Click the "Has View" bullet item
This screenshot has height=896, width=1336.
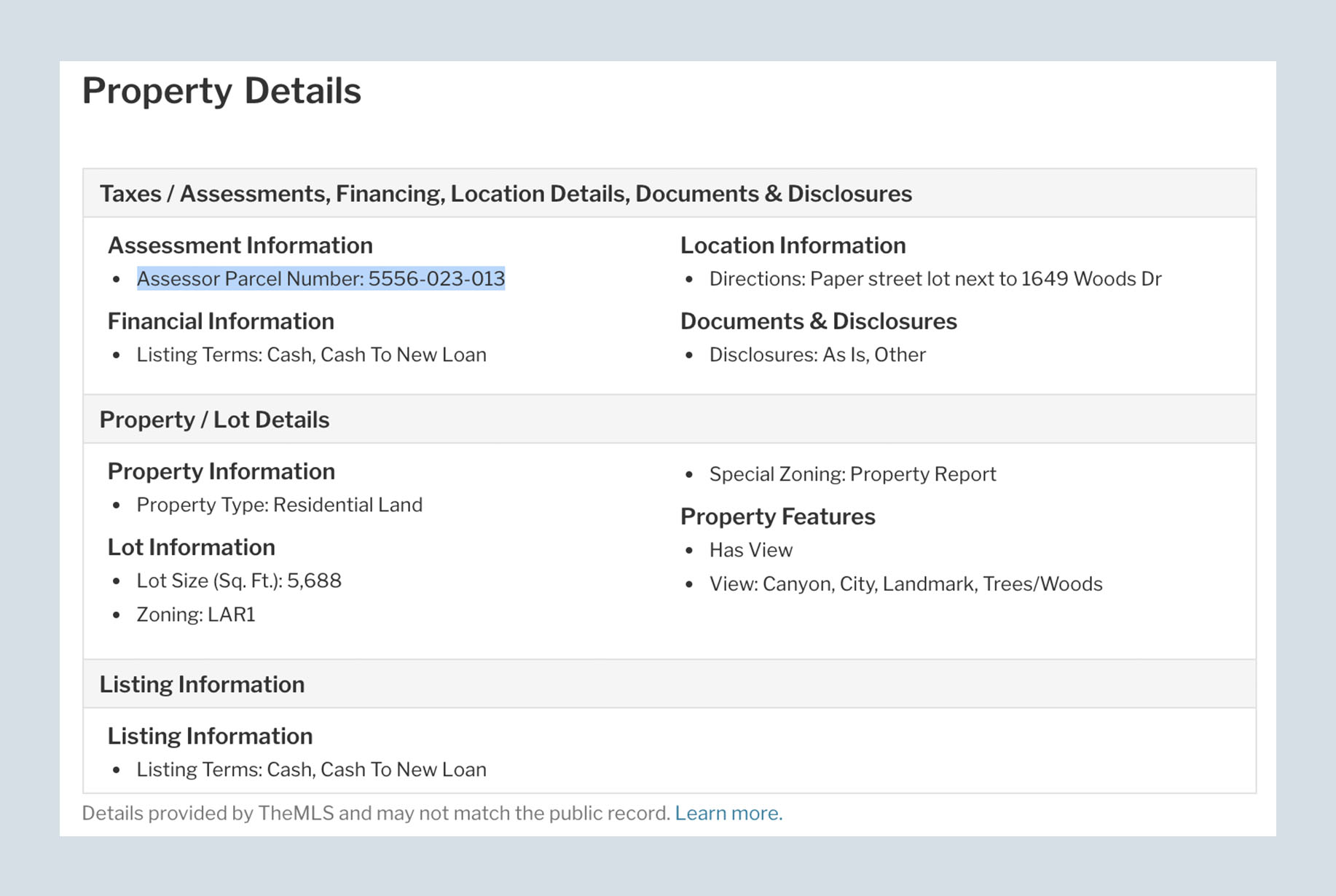point(750,550)
